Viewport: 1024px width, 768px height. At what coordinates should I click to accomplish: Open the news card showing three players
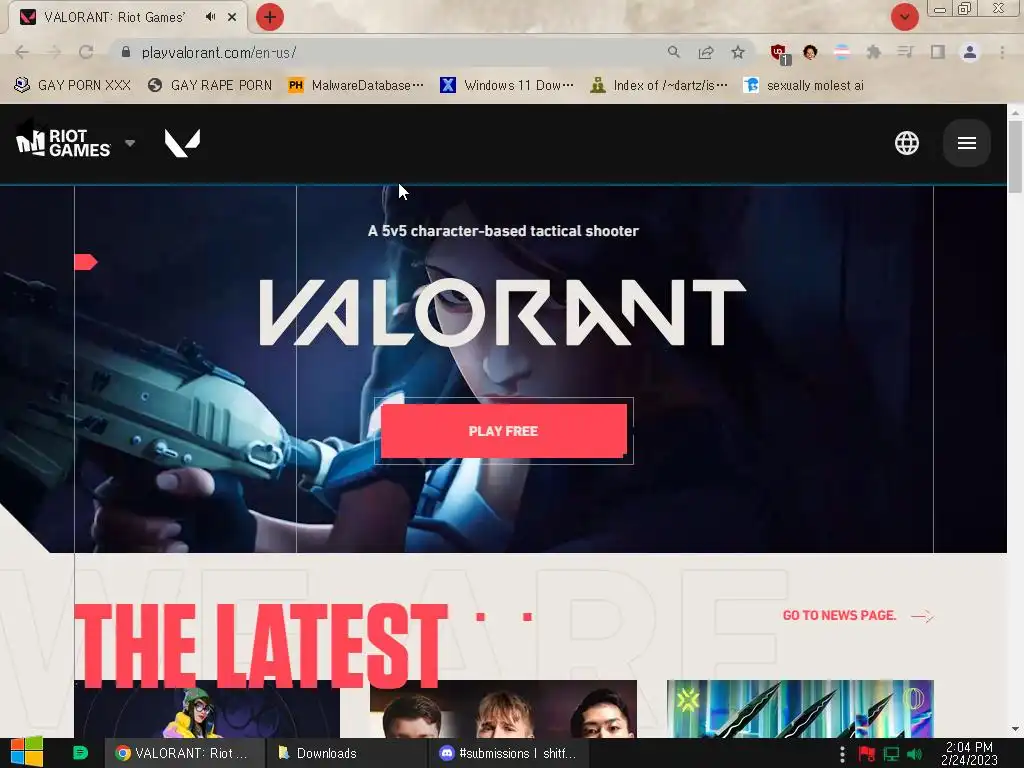503,709
